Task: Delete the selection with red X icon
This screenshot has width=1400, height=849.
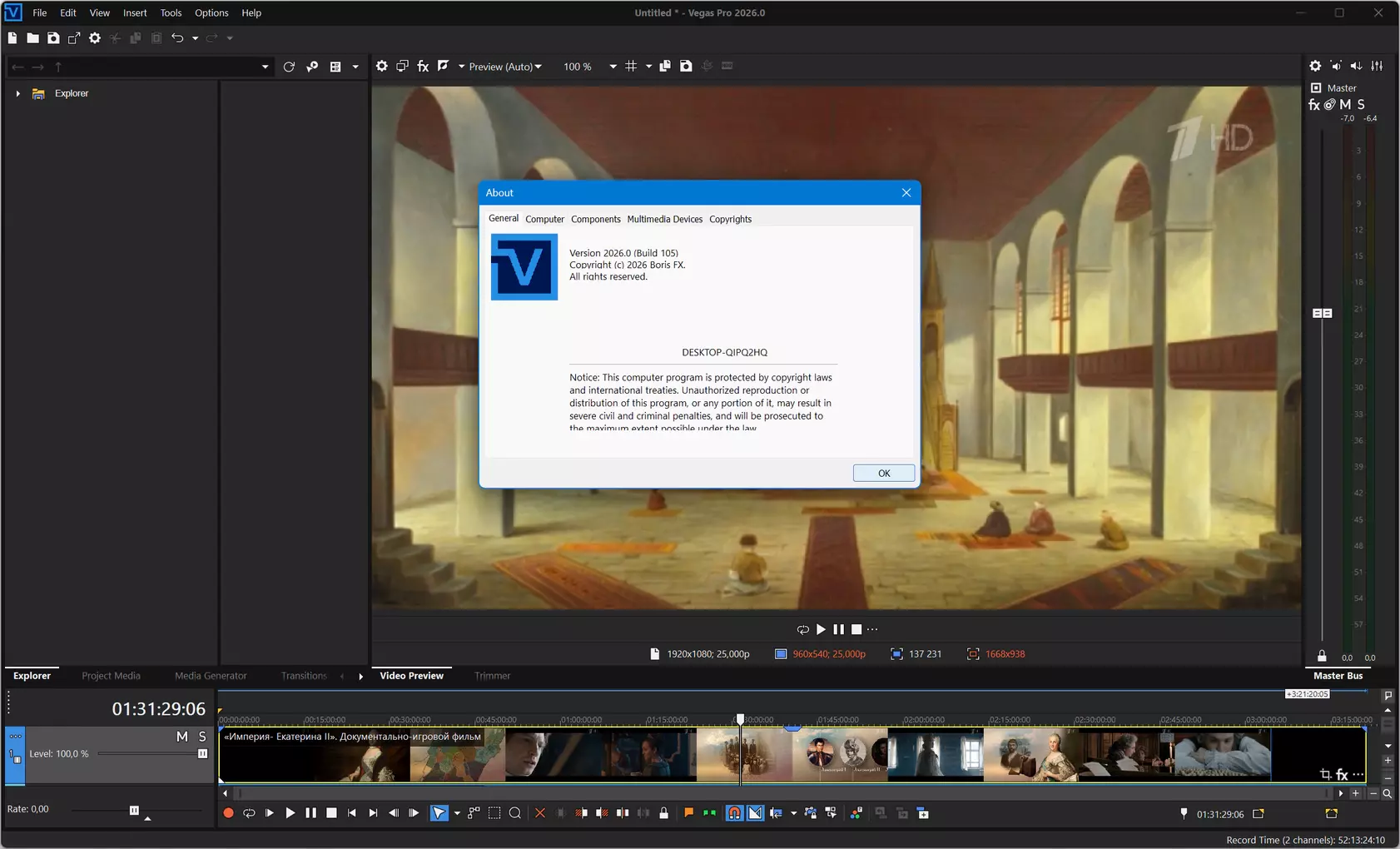Action: coord(540,813)
